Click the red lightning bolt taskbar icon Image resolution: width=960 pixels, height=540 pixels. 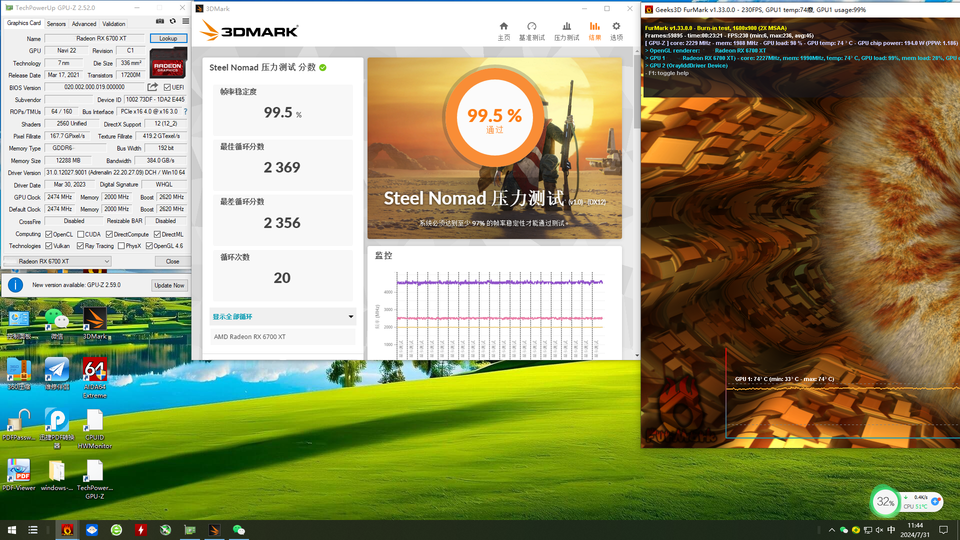point(141,530)
